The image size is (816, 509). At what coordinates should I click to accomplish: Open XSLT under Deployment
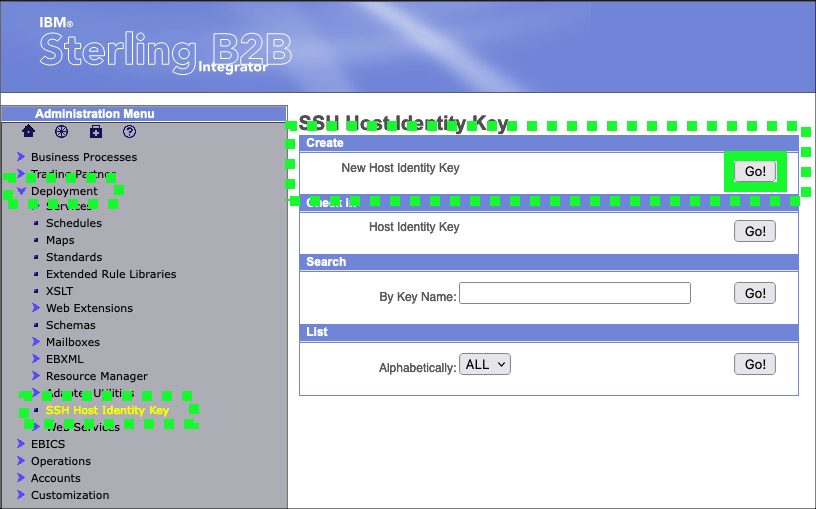(x=59, y=291)
